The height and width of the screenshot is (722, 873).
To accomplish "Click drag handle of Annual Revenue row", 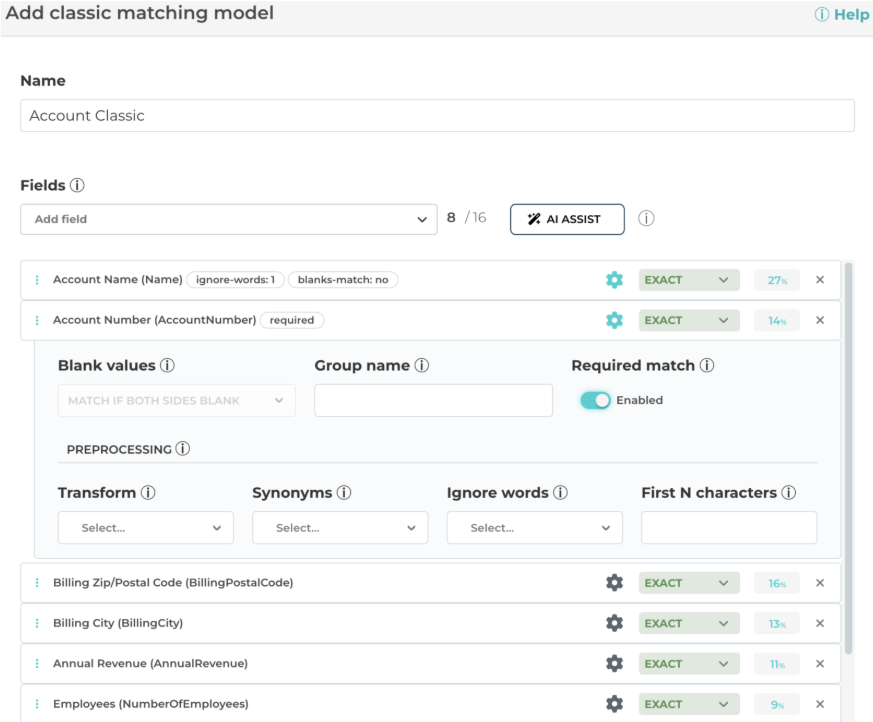I will [37, 664].
